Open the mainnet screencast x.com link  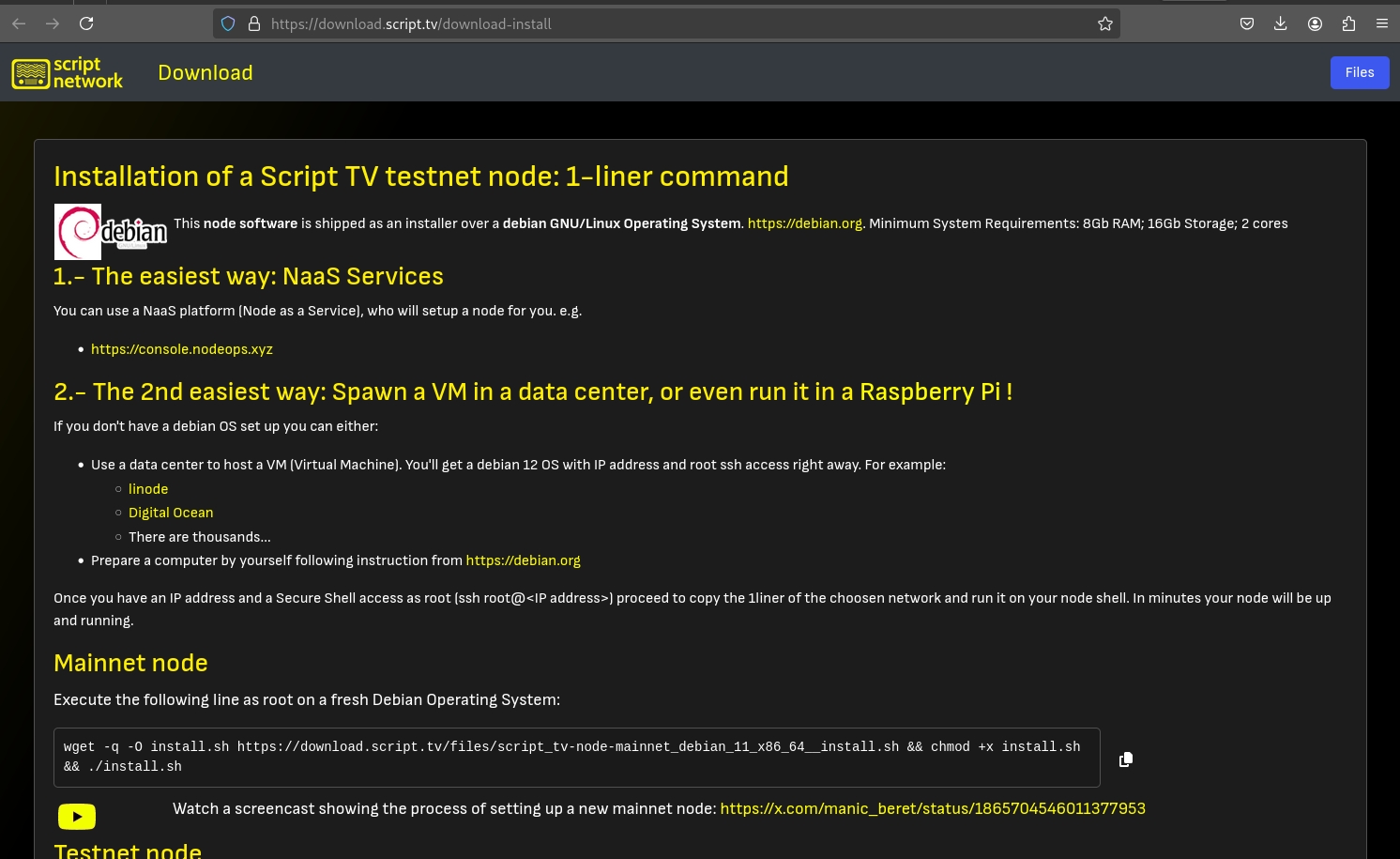pos(932,808)
